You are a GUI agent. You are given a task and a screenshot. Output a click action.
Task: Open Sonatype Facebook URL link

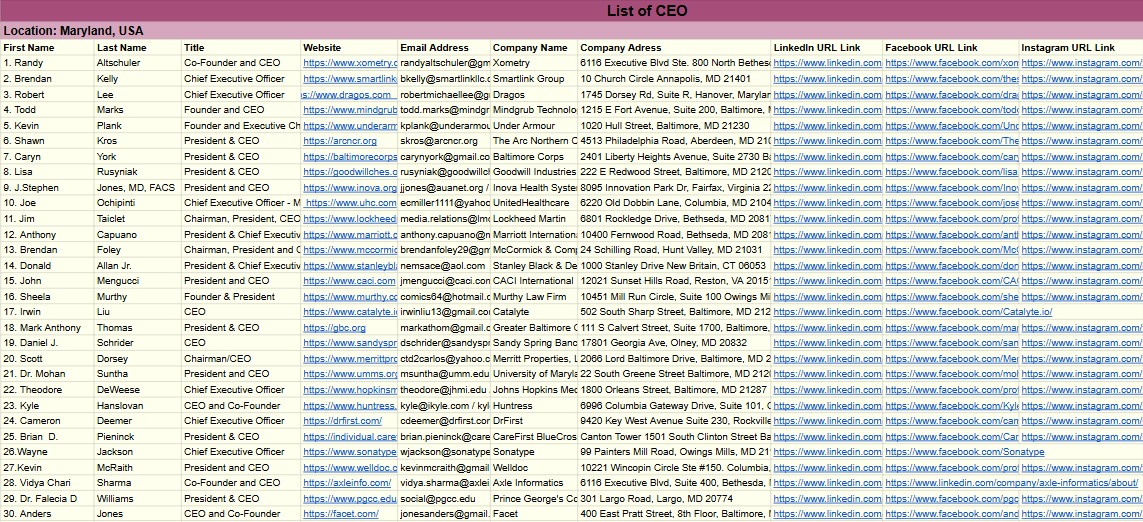pos(964,452)
